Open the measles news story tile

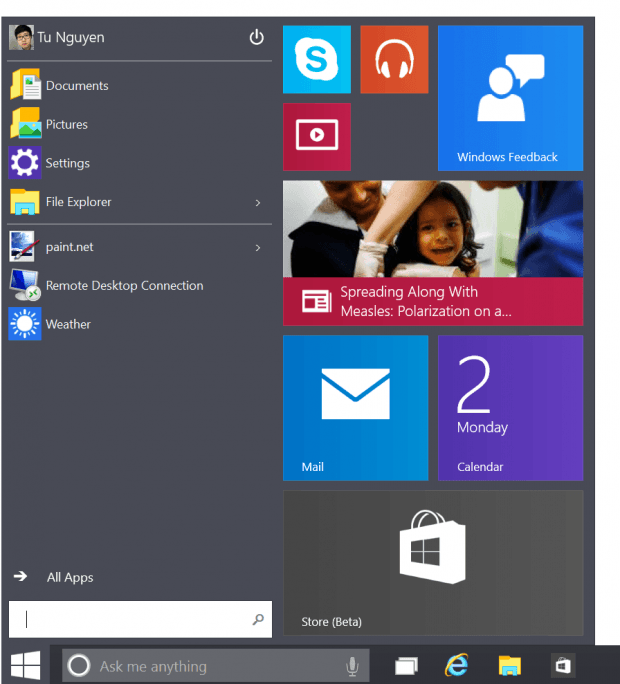click(x=433, y=253)
